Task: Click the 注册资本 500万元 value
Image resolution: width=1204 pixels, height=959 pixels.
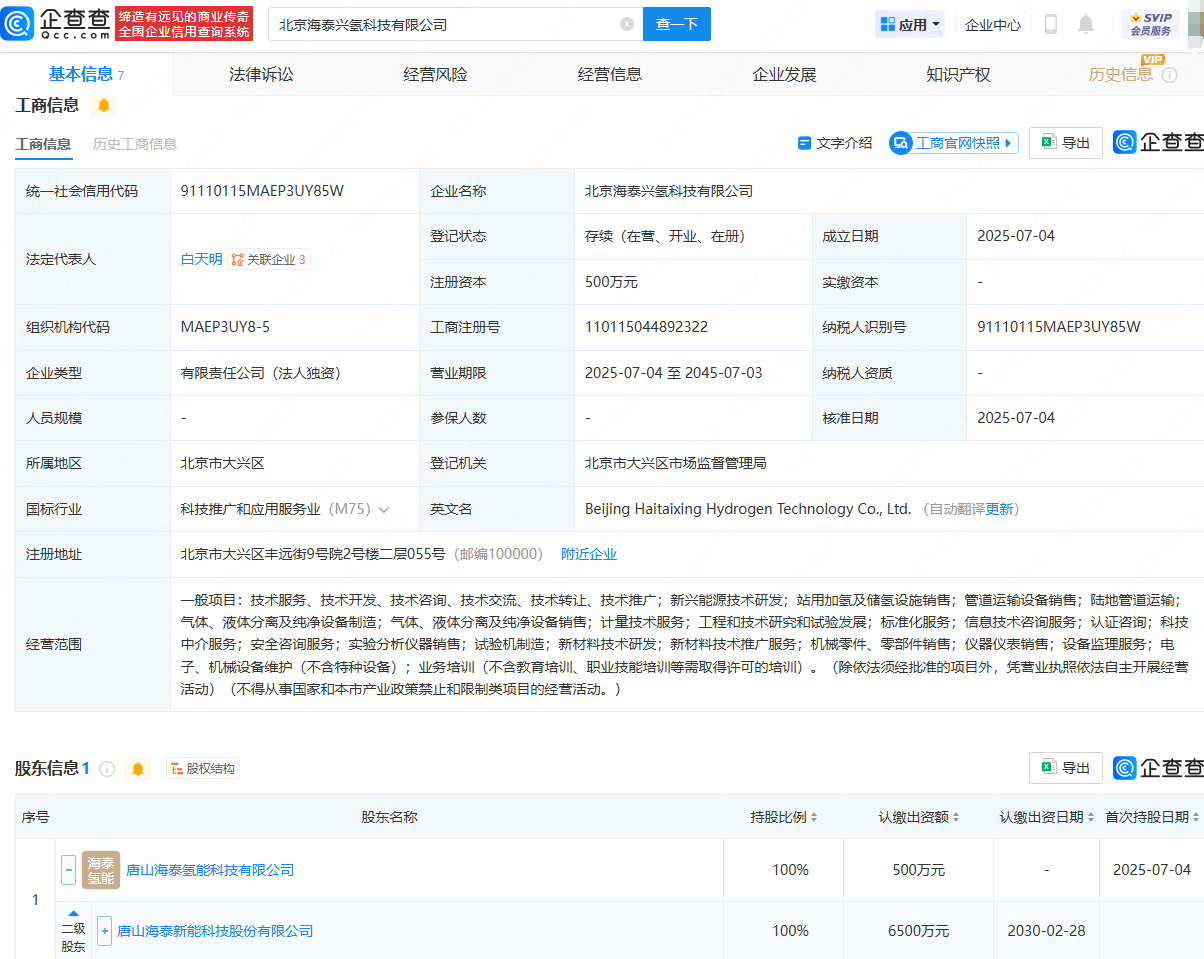Action: (x=611, y=283)
